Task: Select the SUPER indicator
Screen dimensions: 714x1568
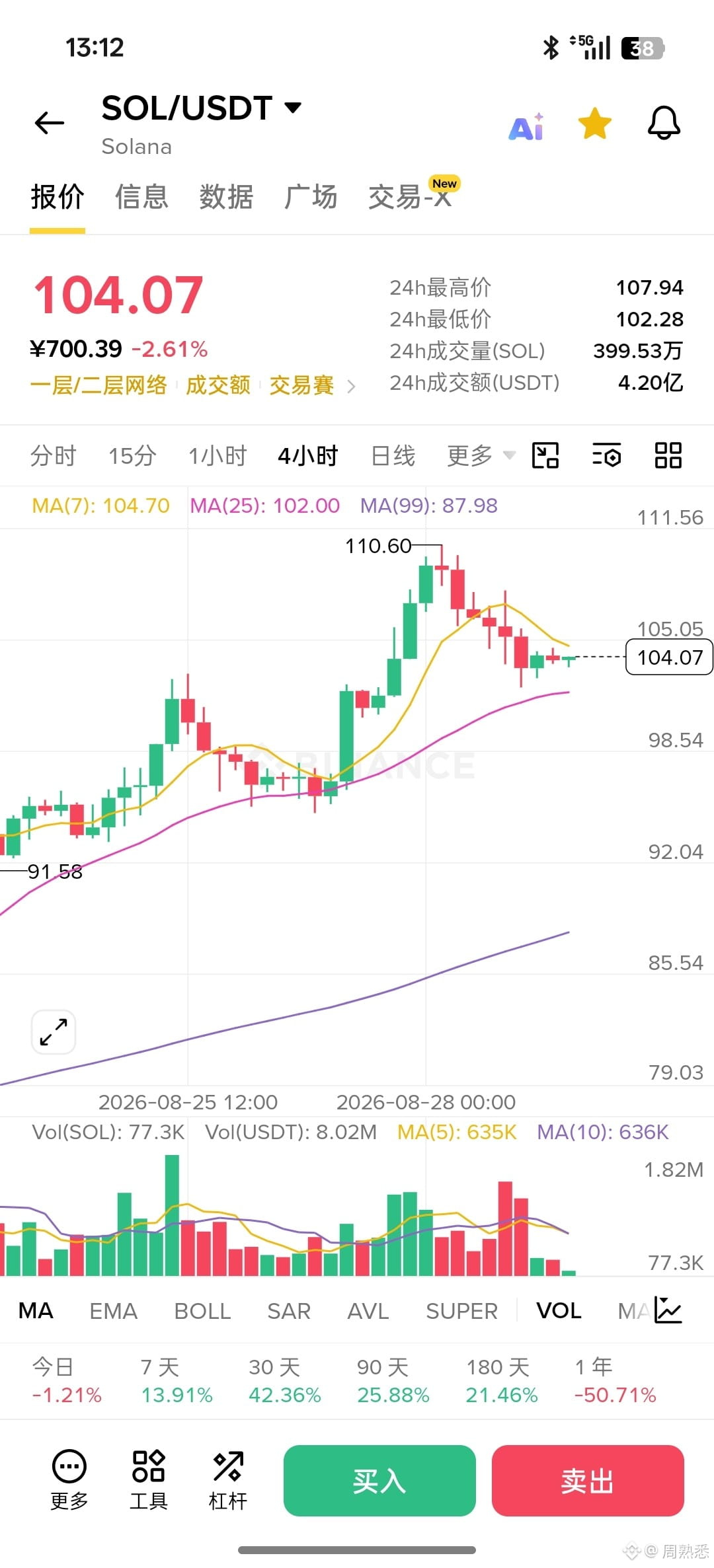Action: pos(461,1310)
